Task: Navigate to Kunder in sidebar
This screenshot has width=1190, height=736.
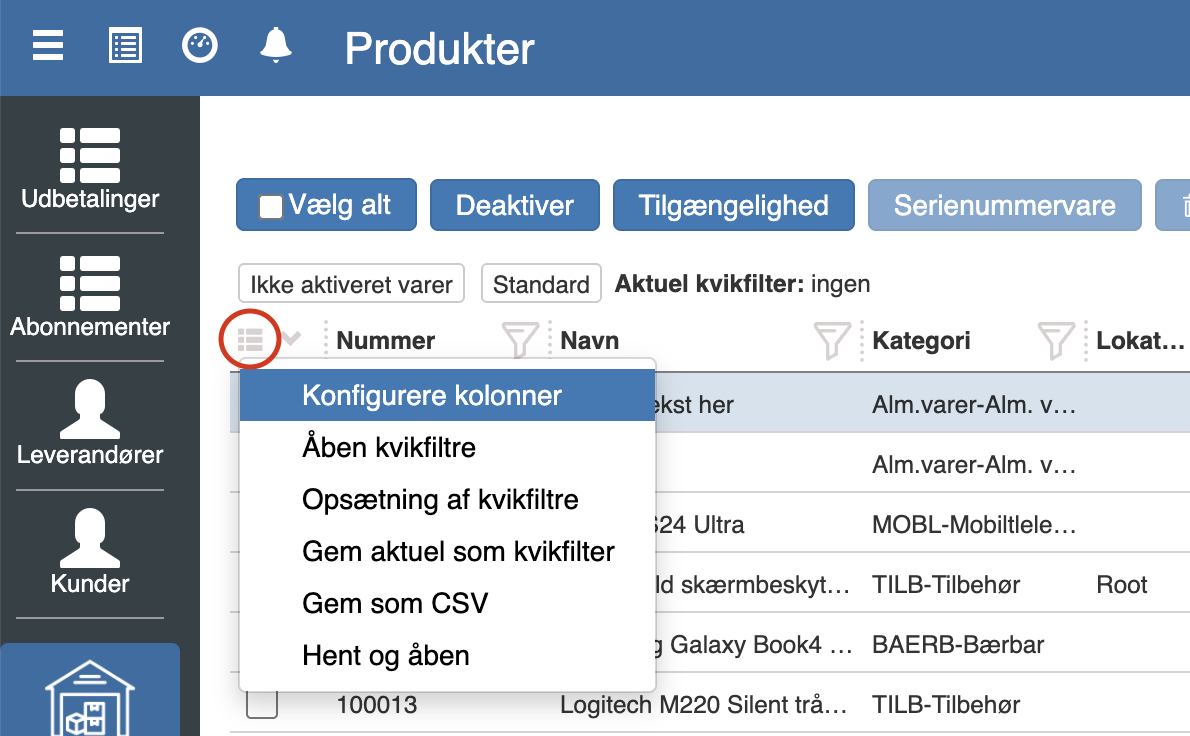Action: click(90, 553)
